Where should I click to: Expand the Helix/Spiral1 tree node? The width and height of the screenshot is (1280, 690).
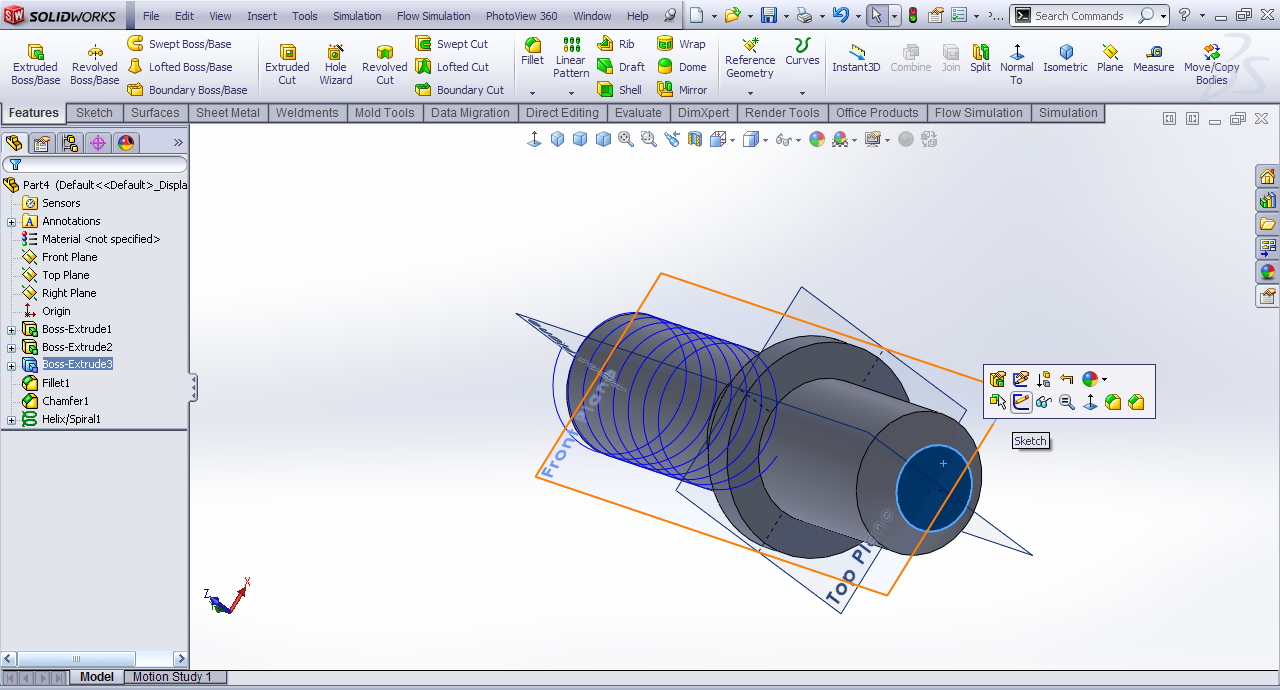pos(12,420)
